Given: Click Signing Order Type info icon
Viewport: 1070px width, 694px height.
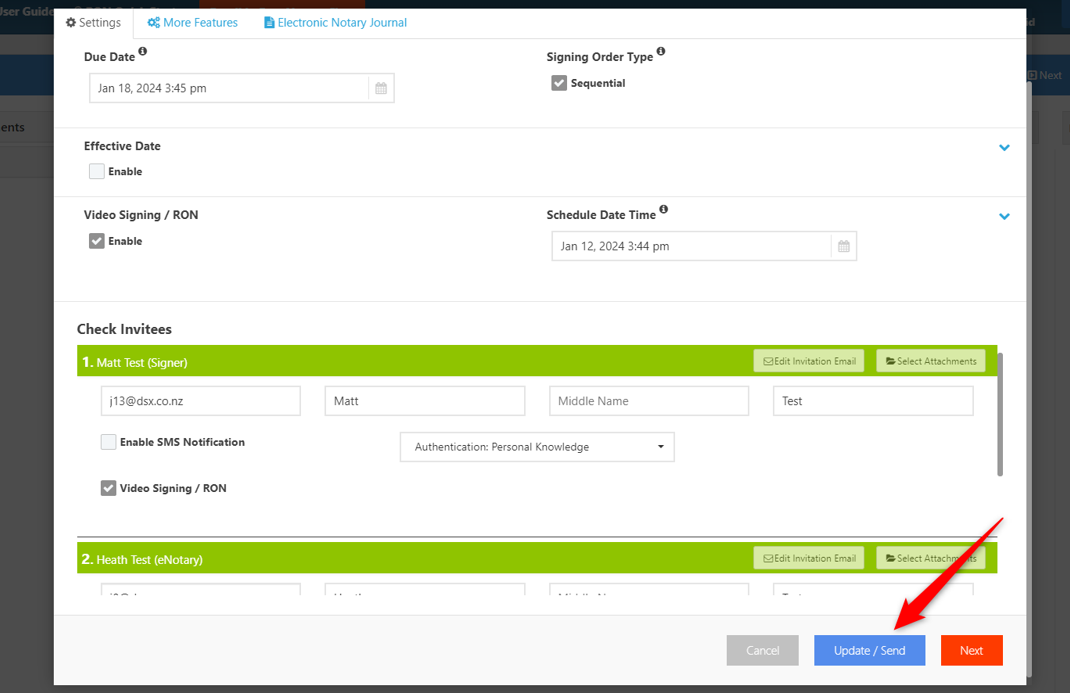Looking at the screenshot, I should click(661, 52).
